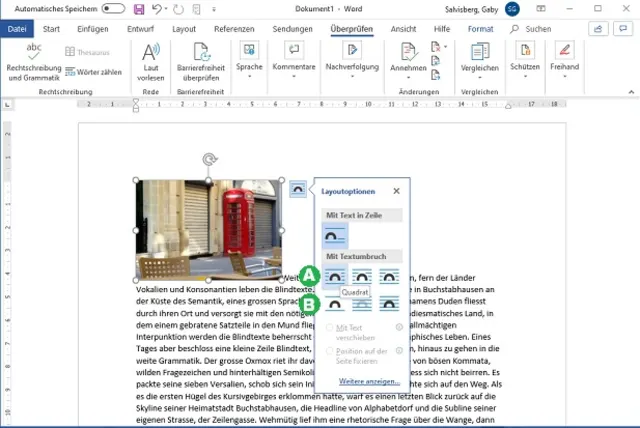Open the Referenzen tab
The image size is (640, 428).
click(x=234, y=29)
